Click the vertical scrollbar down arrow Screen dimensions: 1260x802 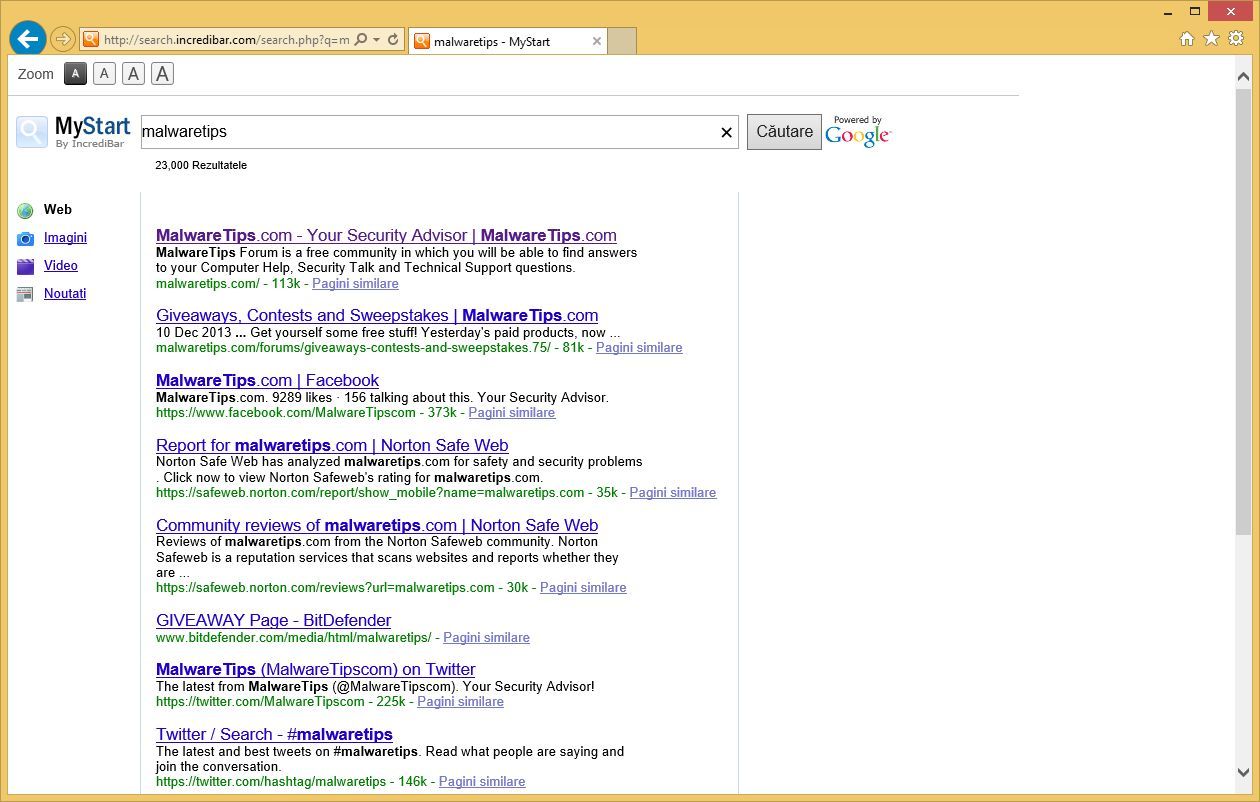[1243, 772]
